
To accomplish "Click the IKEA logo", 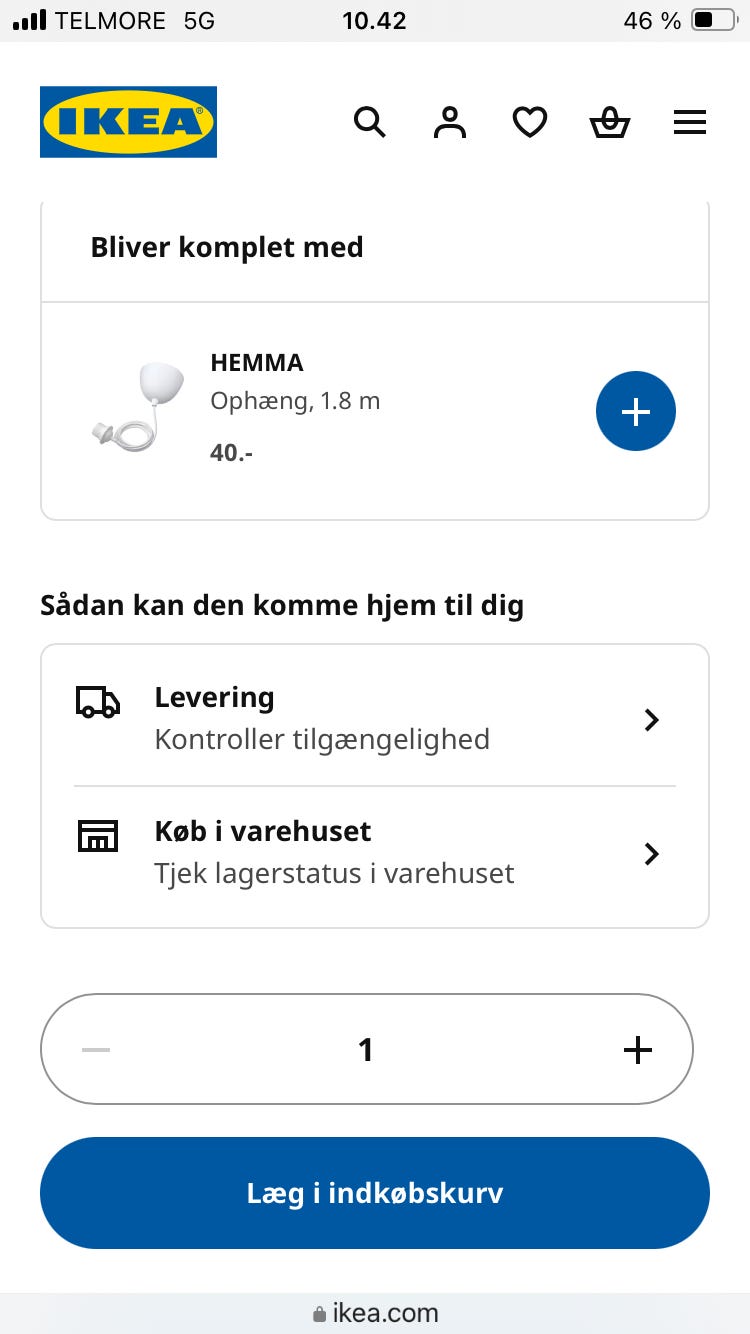I will pos(128,122).
